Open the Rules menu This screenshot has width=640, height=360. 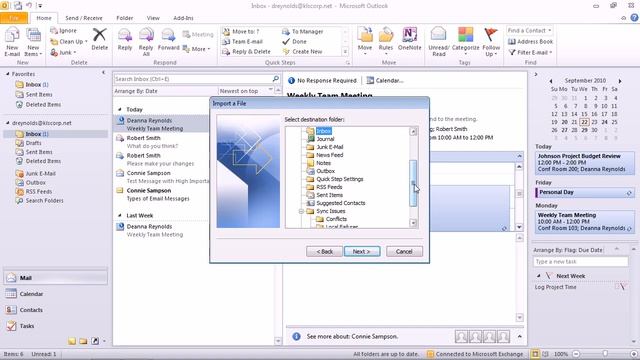tap(385, 42)
